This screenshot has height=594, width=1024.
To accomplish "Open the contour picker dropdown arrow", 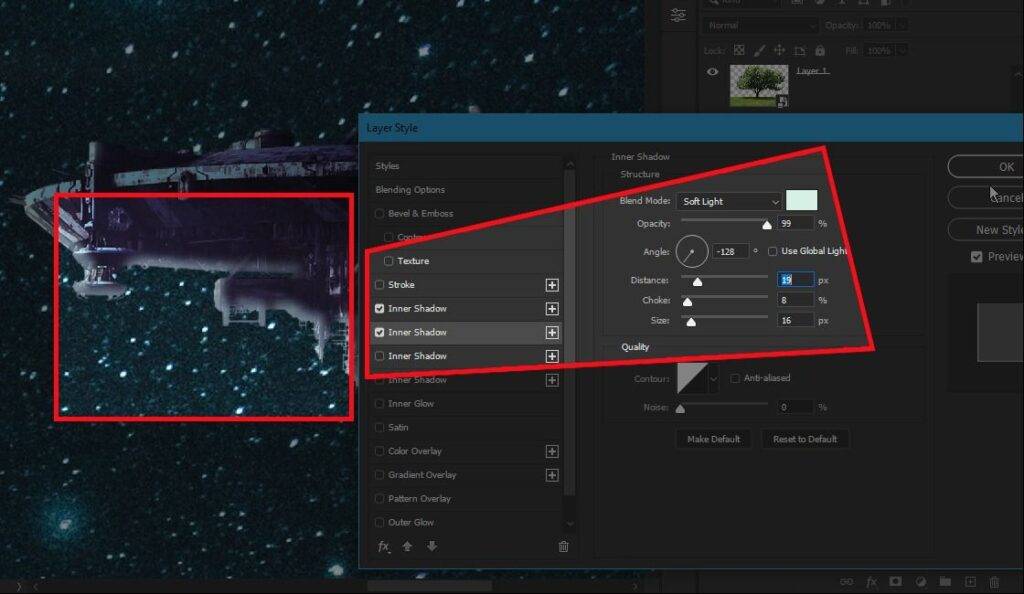I will pos(713,379).
